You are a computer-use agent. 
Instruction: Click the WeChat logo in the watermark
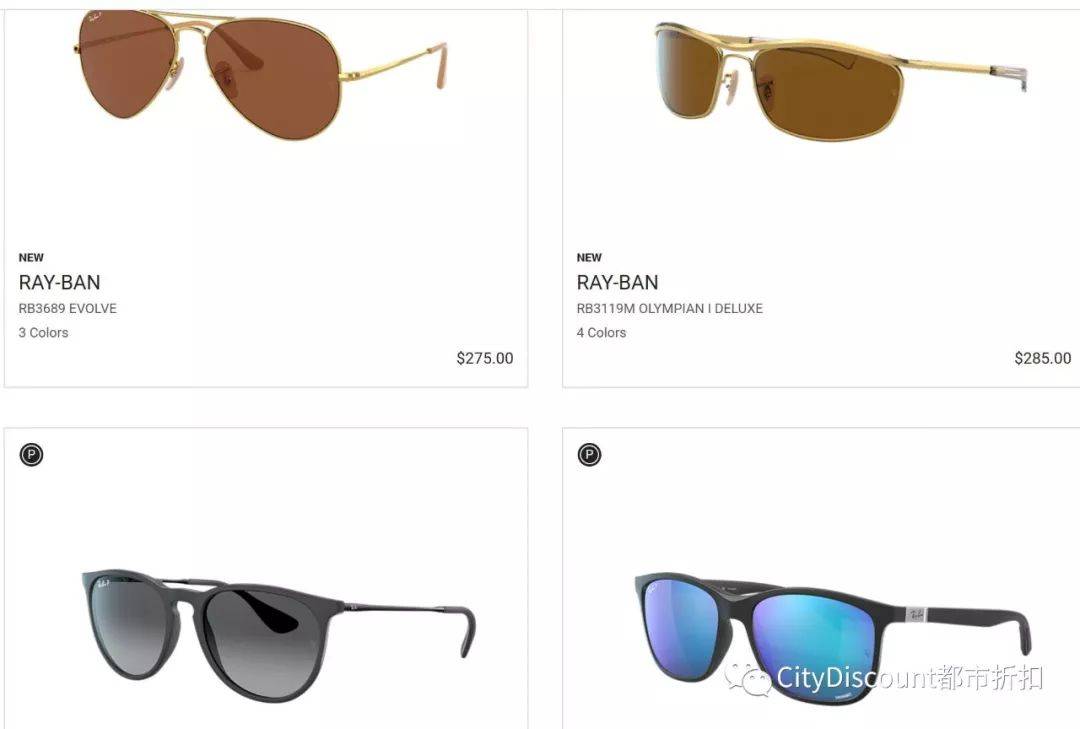747,679
